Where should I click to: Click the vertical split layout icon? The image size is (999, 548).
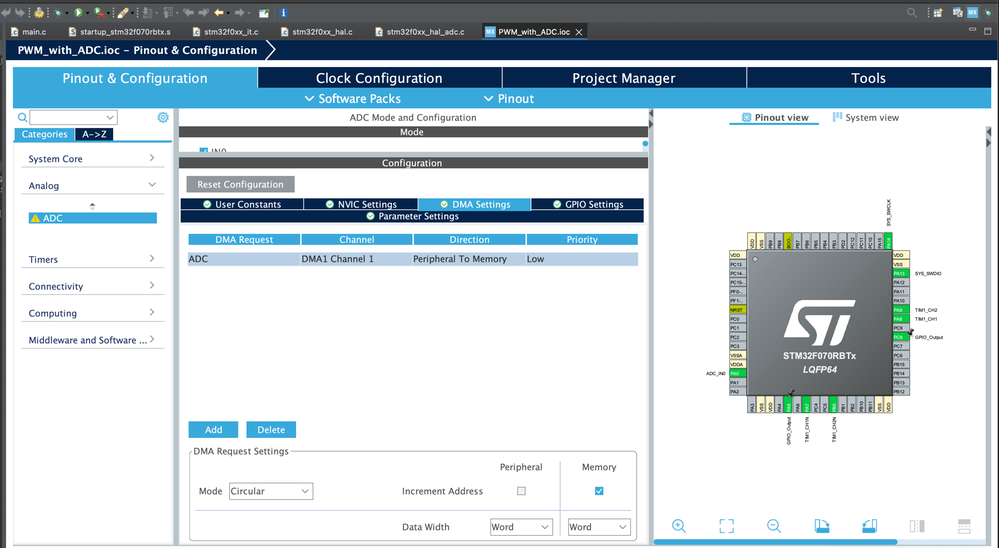(x=917, y=526)
